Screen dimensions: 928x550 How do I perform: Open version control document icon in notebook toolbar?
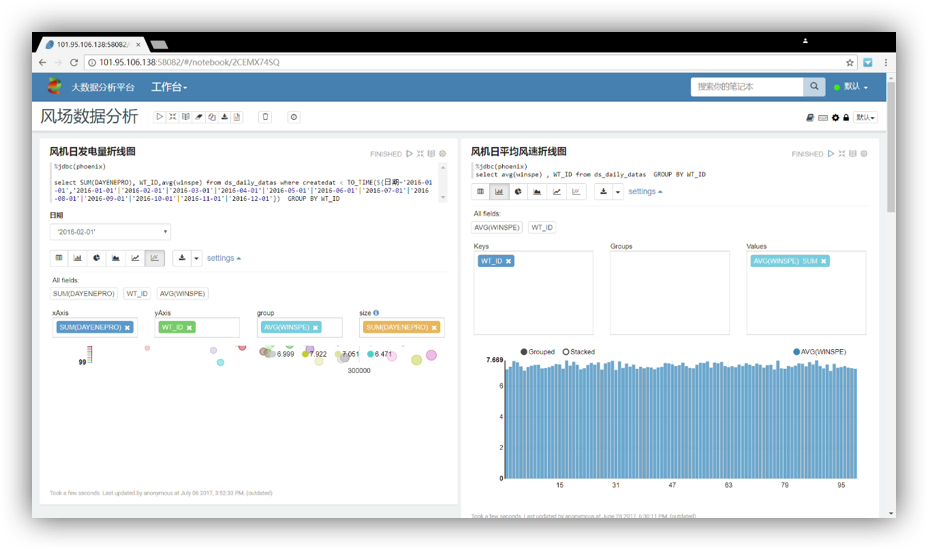pyautogui.click(x=237, y=117)
